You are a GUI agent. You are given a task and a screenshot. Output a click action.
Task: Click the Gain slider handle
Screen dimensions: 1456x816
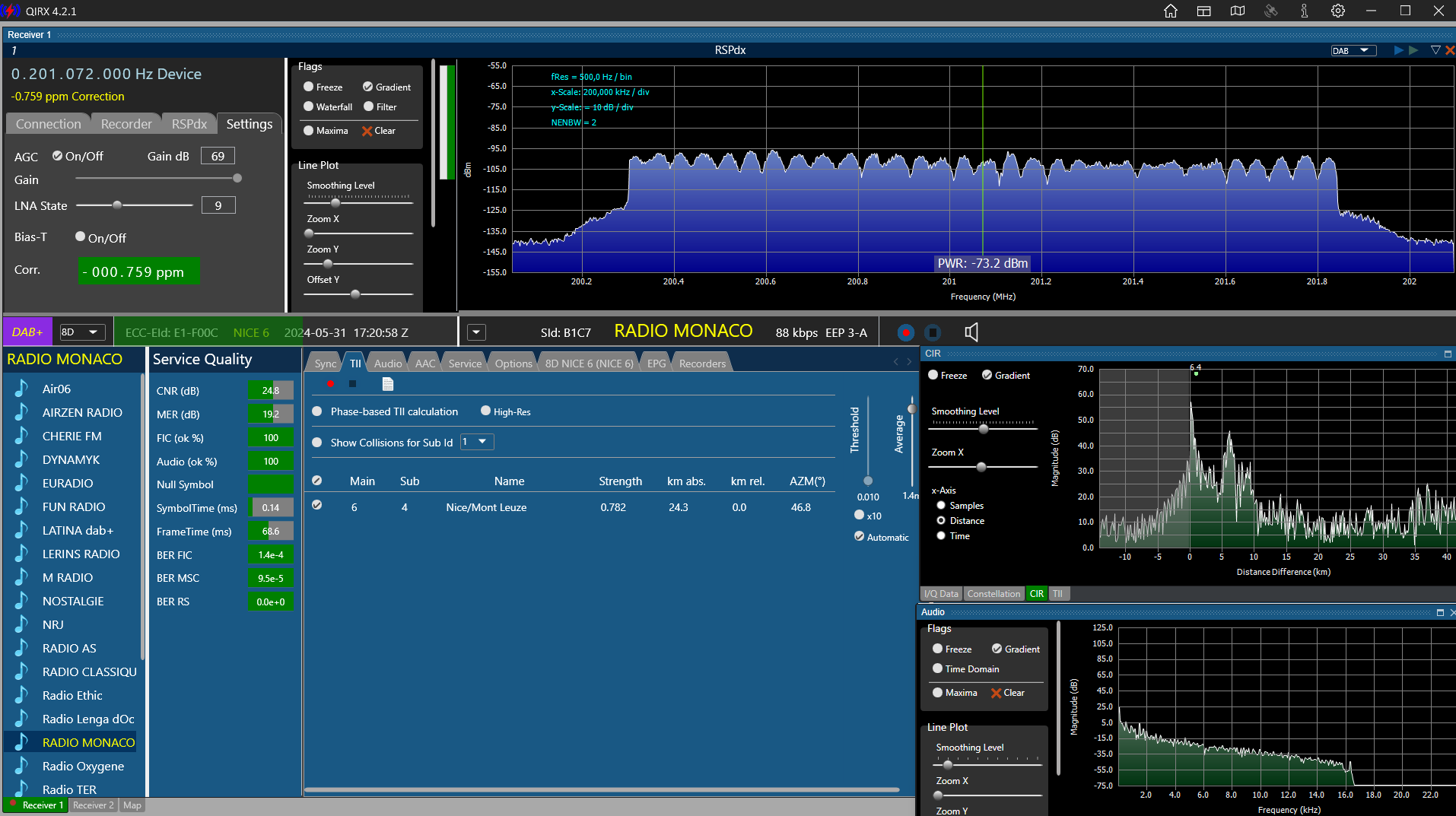coord(237,178)
